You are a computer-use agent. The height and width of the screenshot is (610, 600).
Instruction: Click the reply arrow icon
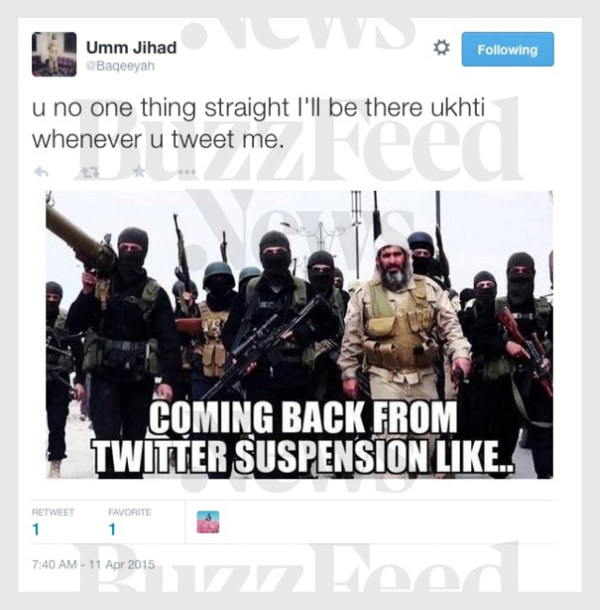pos(41,172)
